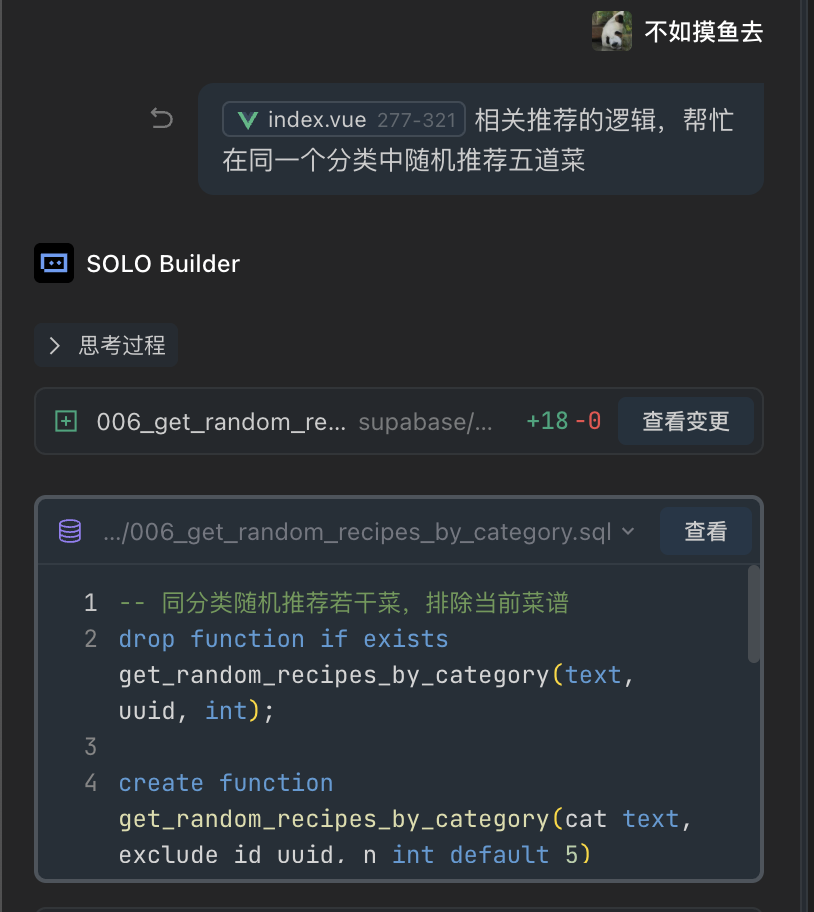The image size is (814, 912).
Task: Click the revert arrow beside the message
Action: coord(161,119)
